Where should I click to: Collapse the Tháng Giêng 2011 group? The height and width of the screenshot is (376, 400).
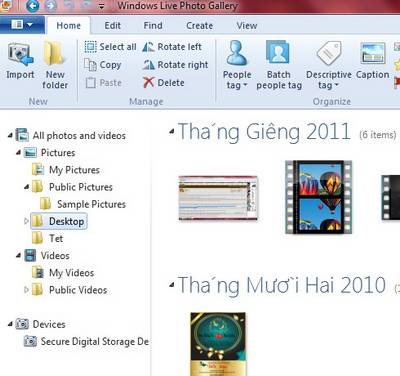[172, 131]
